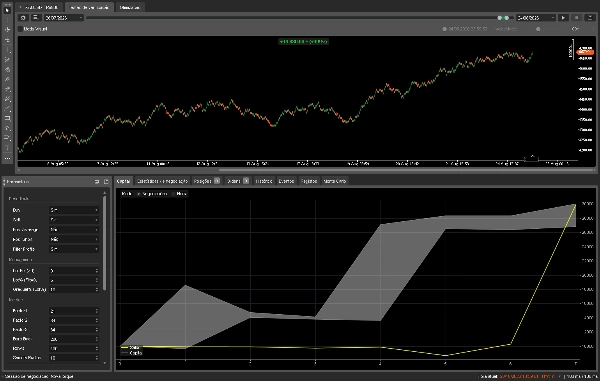600x381 pixels.
Task: Enable the Modo Visual checkbox
Action: click(21, 29)
